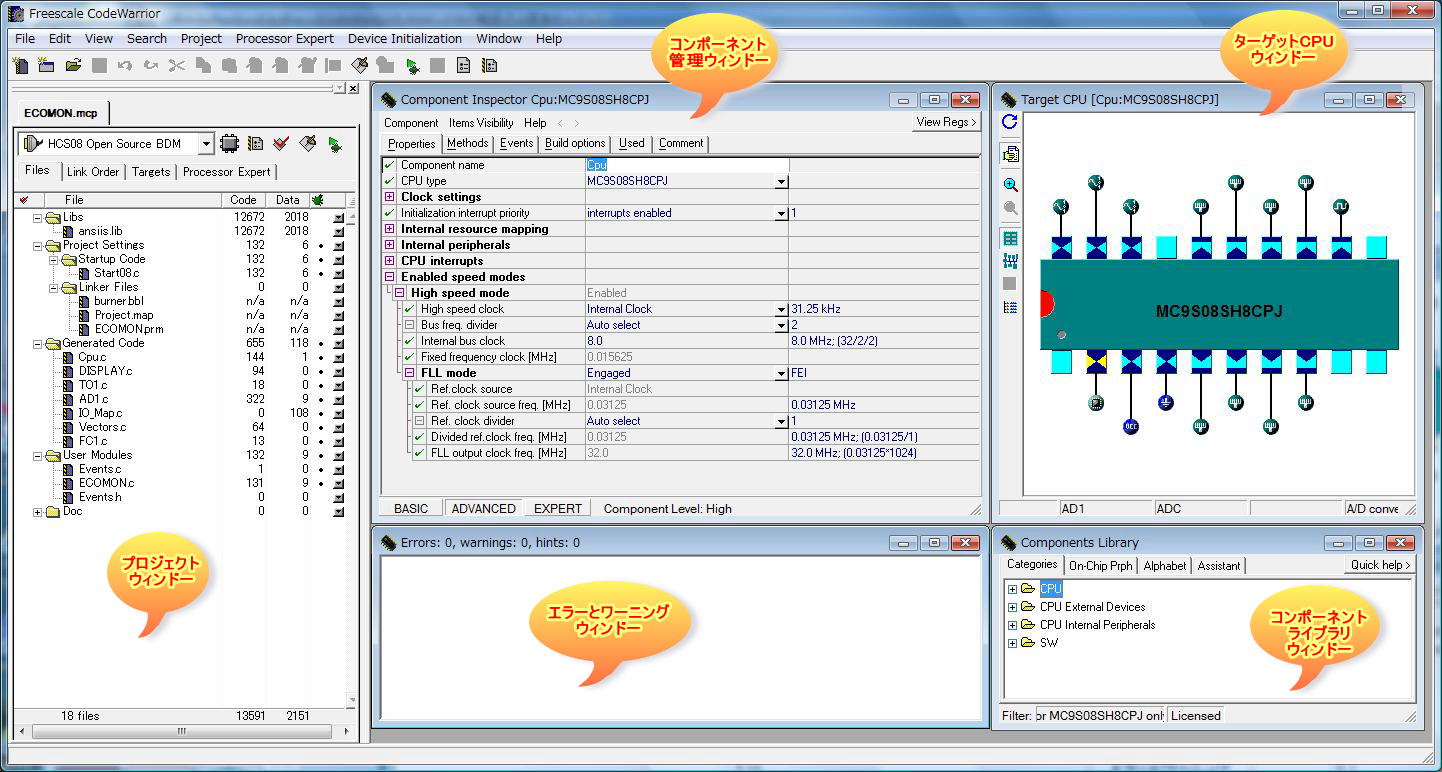Screen dimensions: 1442x772
Task: Click the New Project toolbar icon
Action: click(46, 65)
